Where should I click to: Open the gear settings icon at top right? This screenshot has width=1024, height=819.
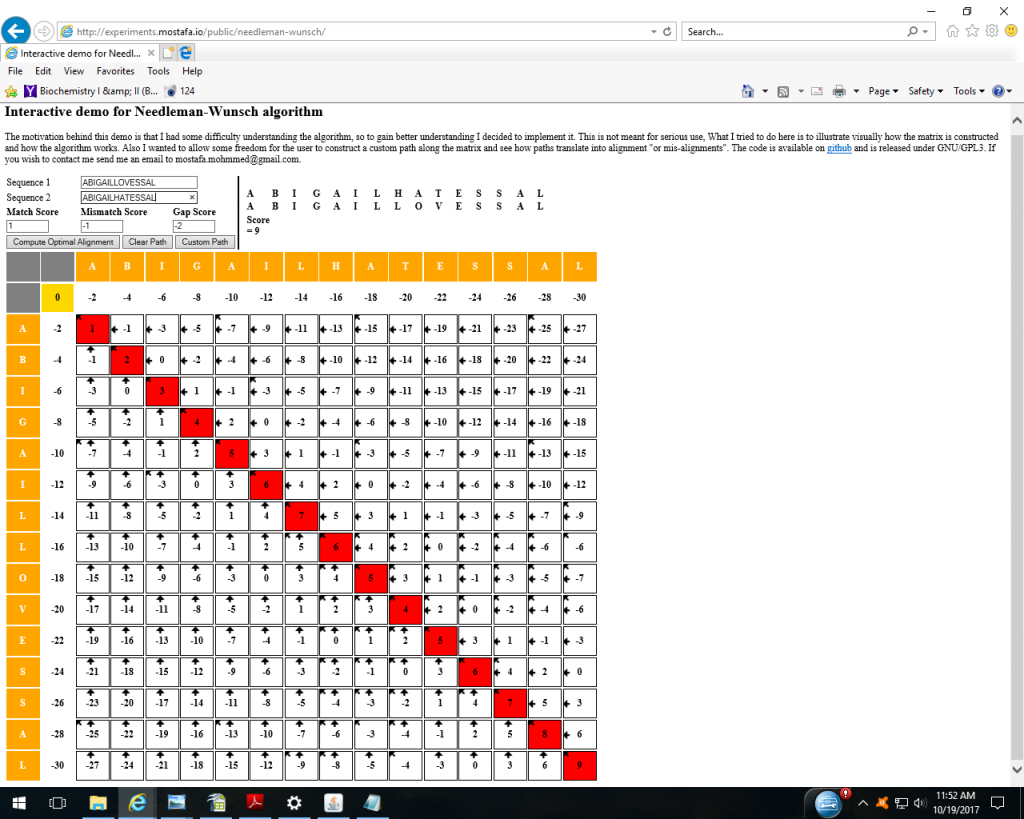click(x=992, y=31)
